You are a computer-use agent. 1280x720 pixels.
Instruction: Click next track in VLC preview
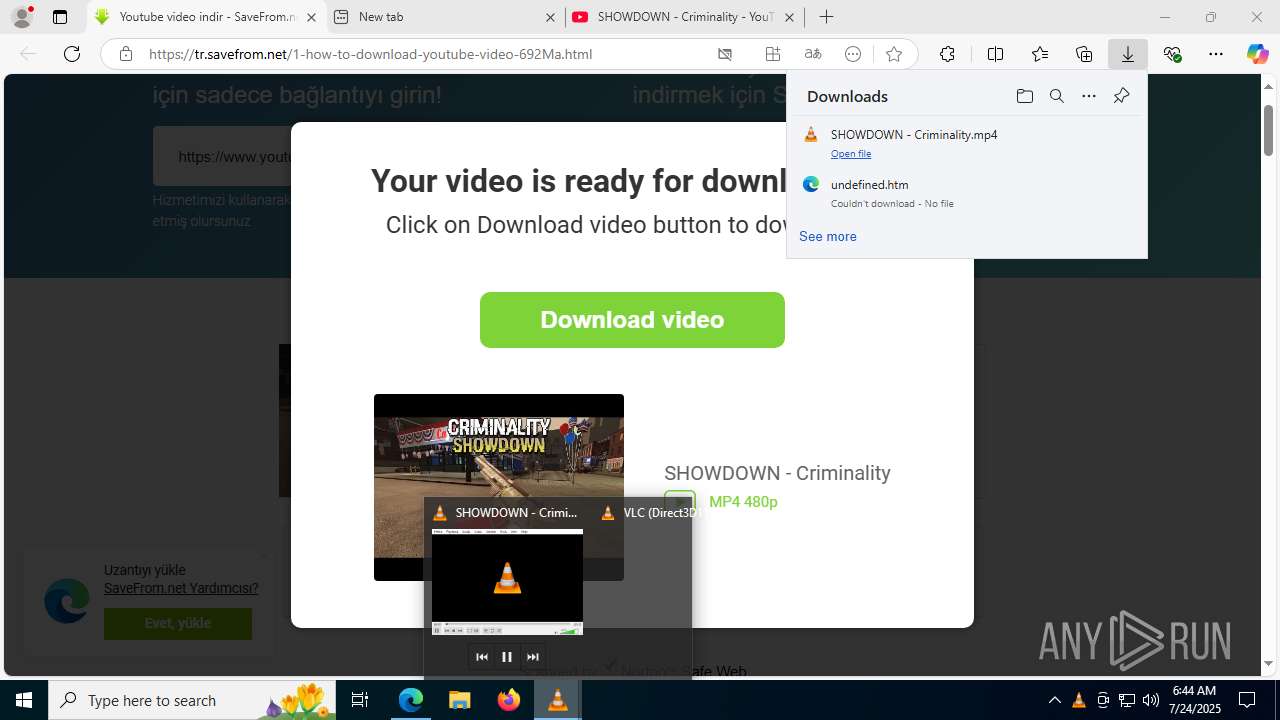[x=533, y=657]
